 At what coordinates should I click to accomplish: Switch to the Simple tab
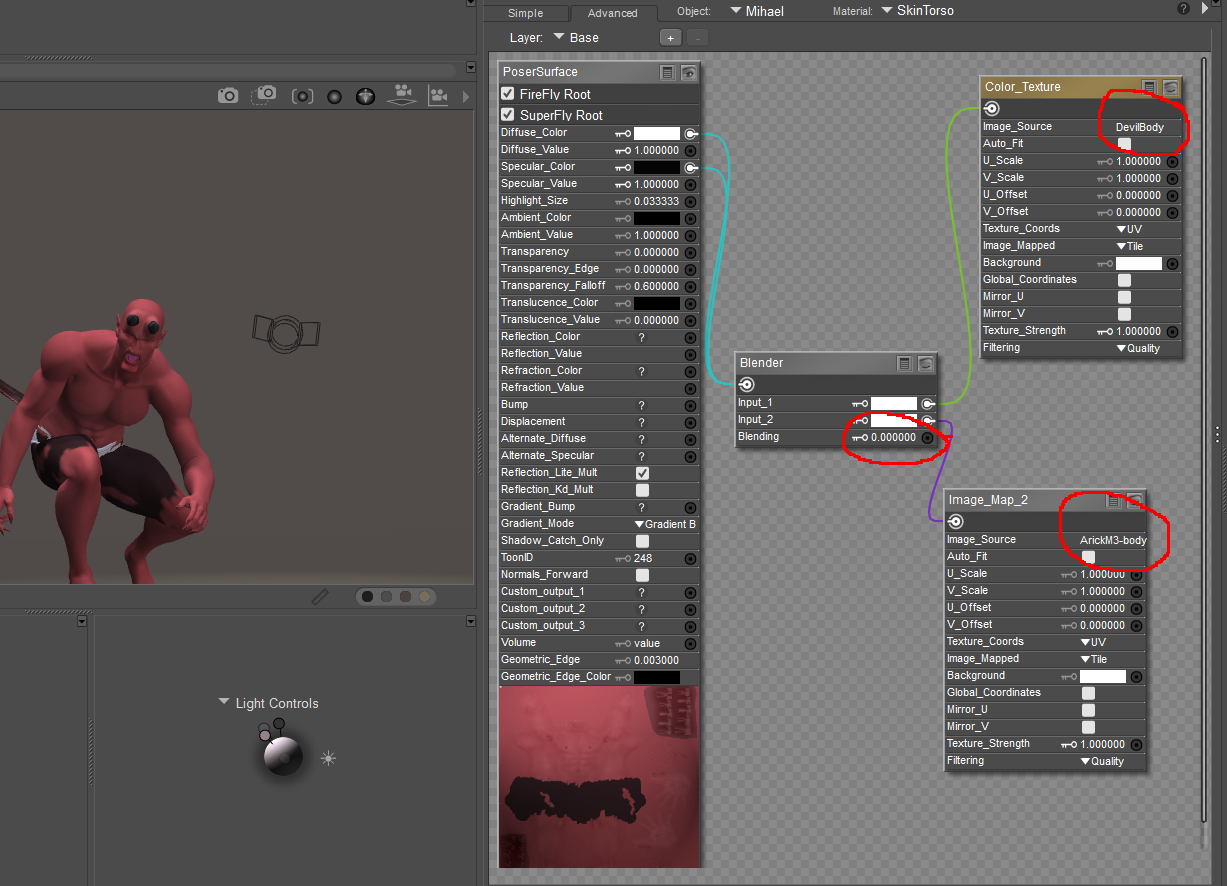[525, 13]
